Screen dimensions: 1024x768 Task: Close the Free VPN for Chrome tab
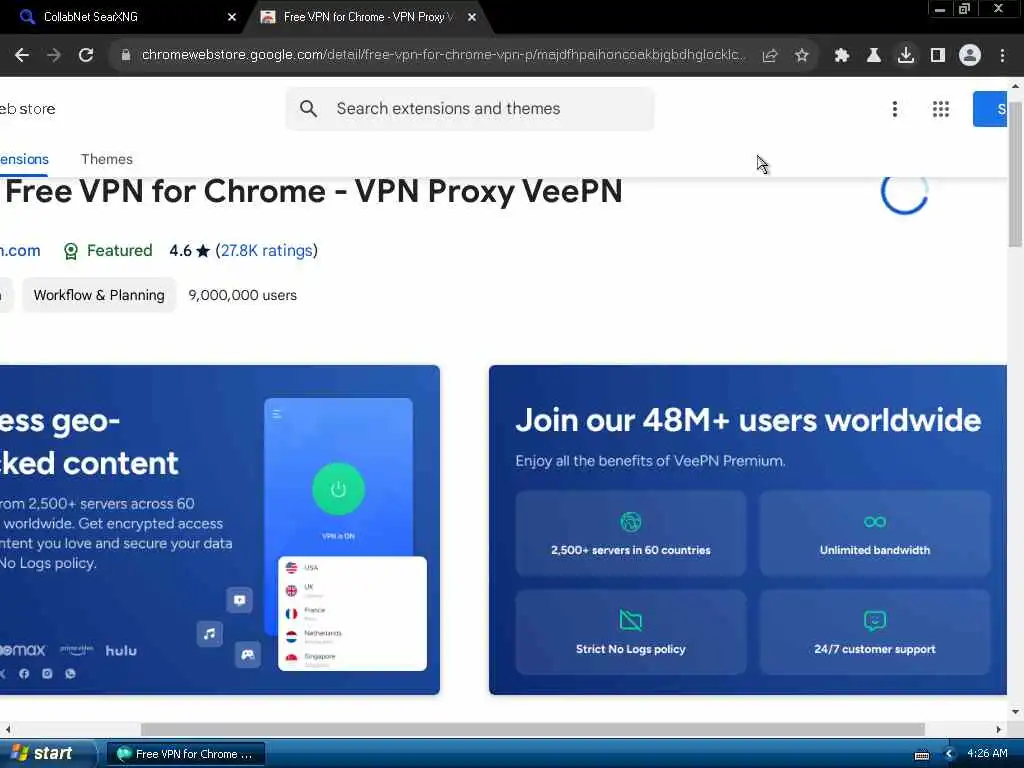pos(472,18)
